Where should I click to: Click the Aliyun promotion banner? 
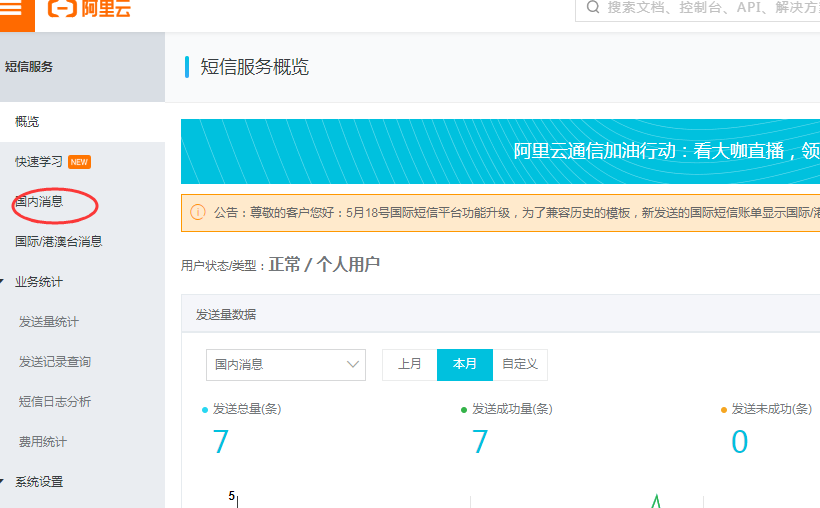coord(500,151)
